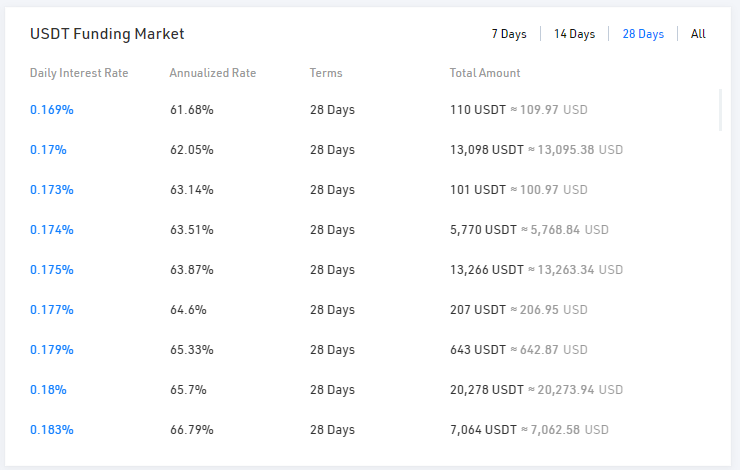Screen dimensions: 740x470
Task: Click the Annualized Rate column header
Action: [213, 73]
